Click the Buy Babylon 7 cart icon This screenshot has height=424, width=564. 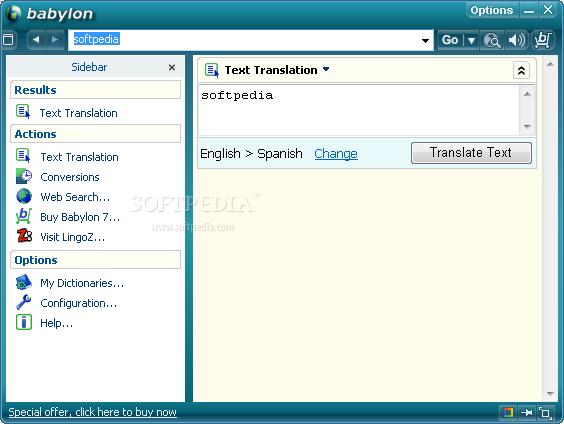(x=24, y=216)
